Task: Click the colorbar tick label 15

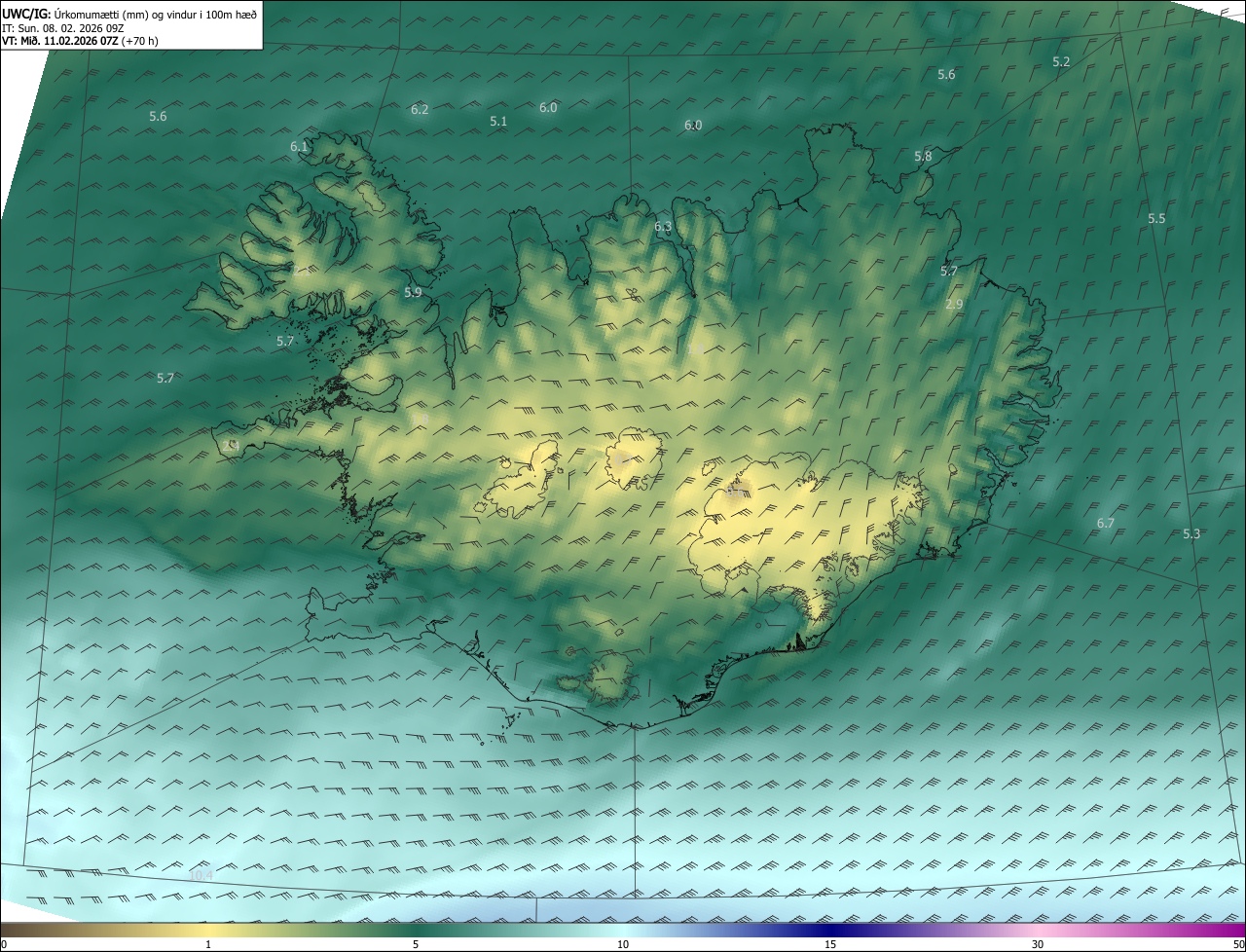Action: pos(830,944)
